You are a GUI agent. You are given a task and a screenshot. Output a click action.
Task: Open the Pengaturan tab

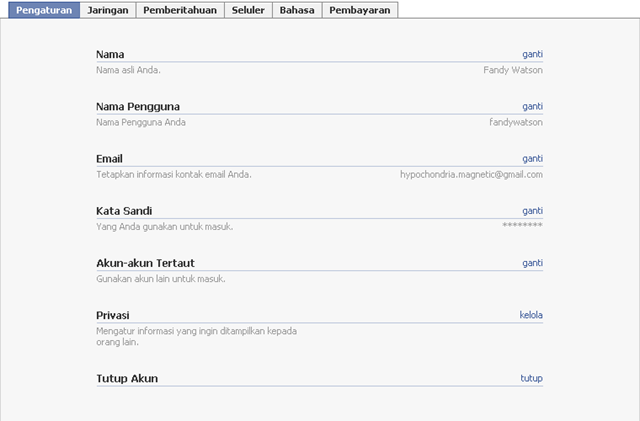(44, 10)
